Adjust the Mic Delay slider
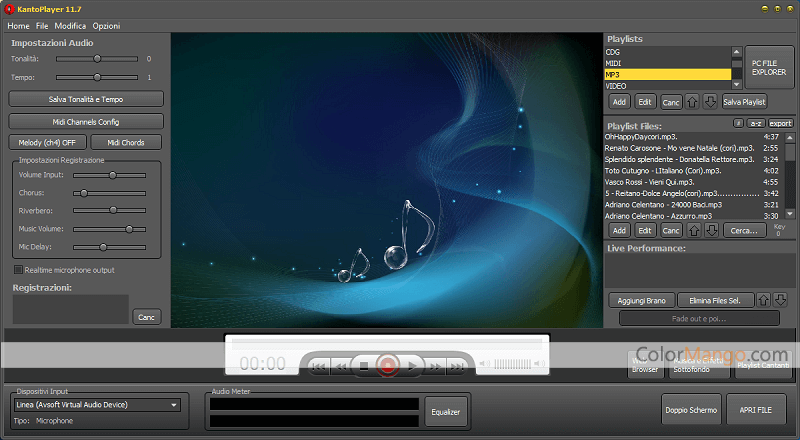The image size is (800, 440). point(110,247)
